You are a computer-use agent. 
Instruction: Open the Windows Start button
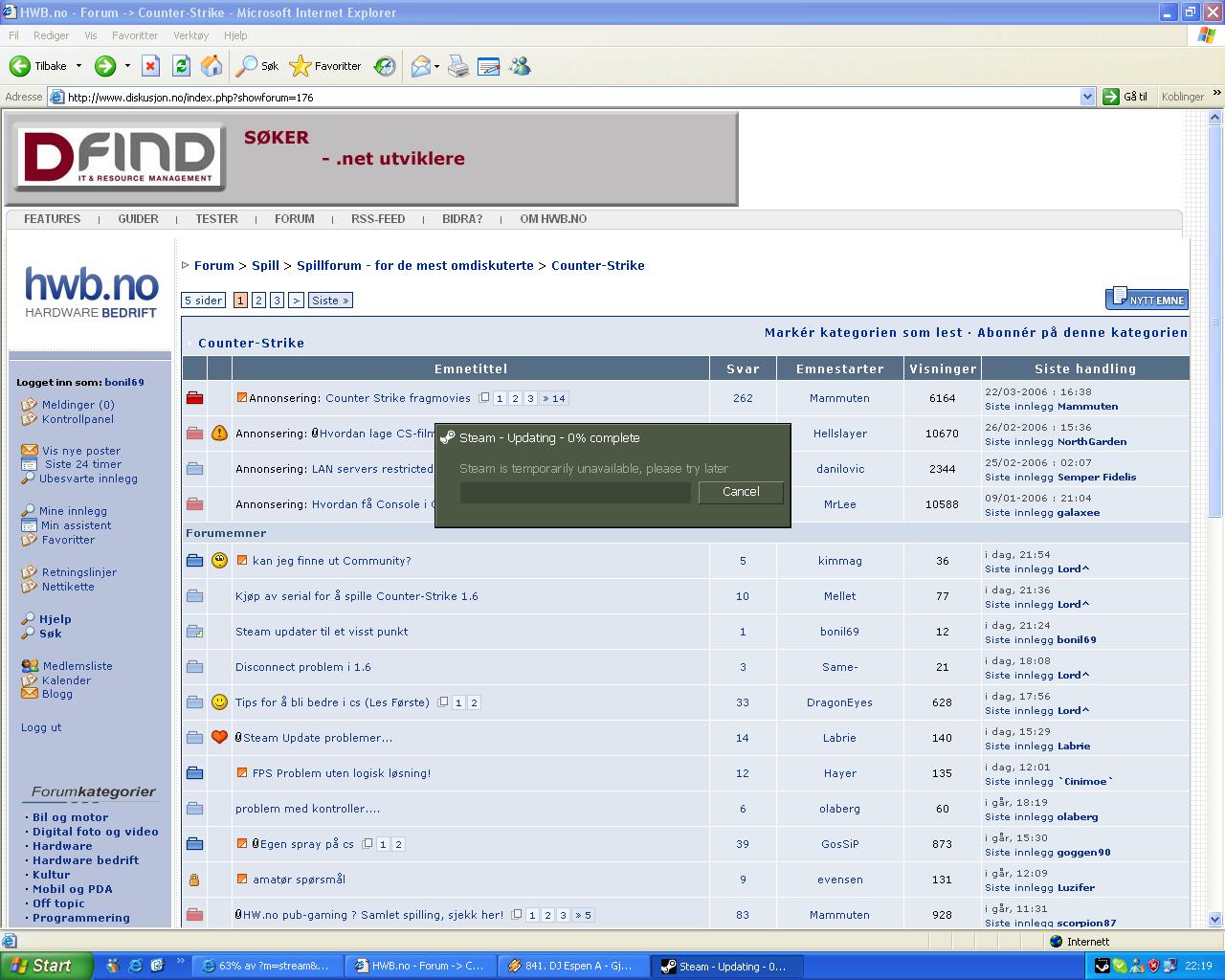[x=46, y=966]
